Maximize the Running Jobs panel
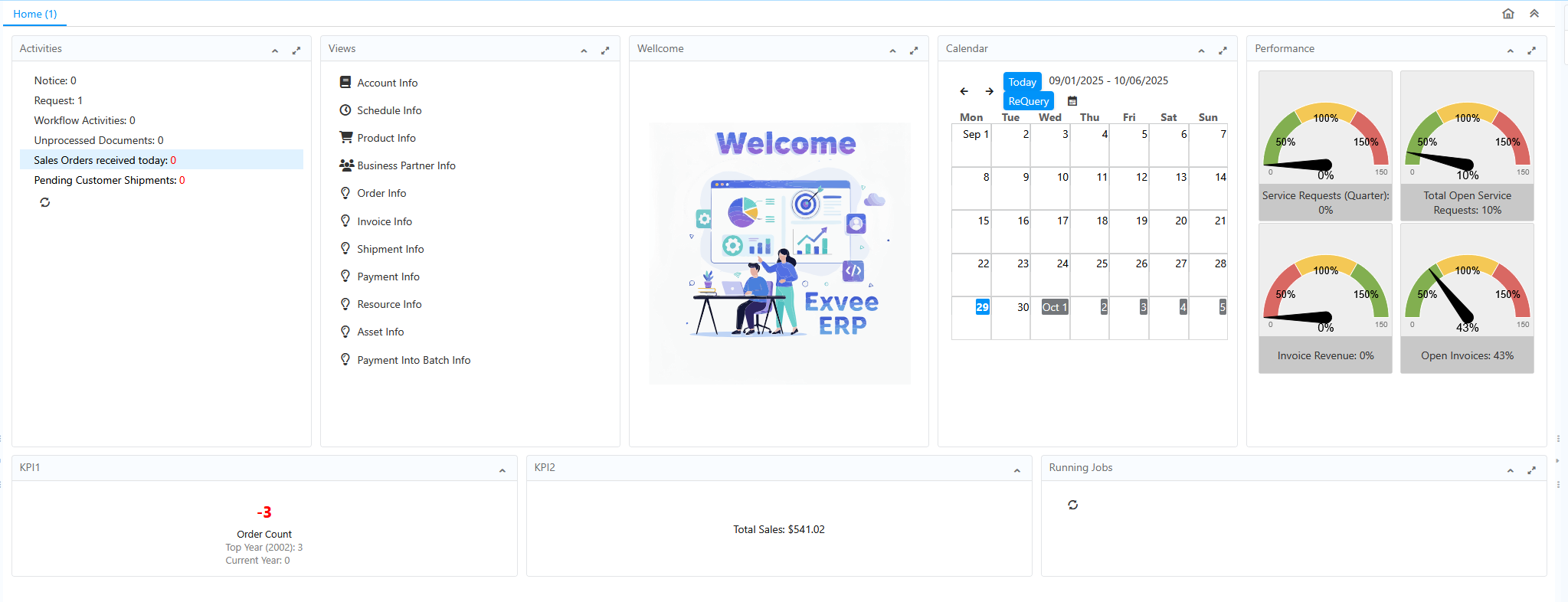1568x602 pixels. (1531, 470)
